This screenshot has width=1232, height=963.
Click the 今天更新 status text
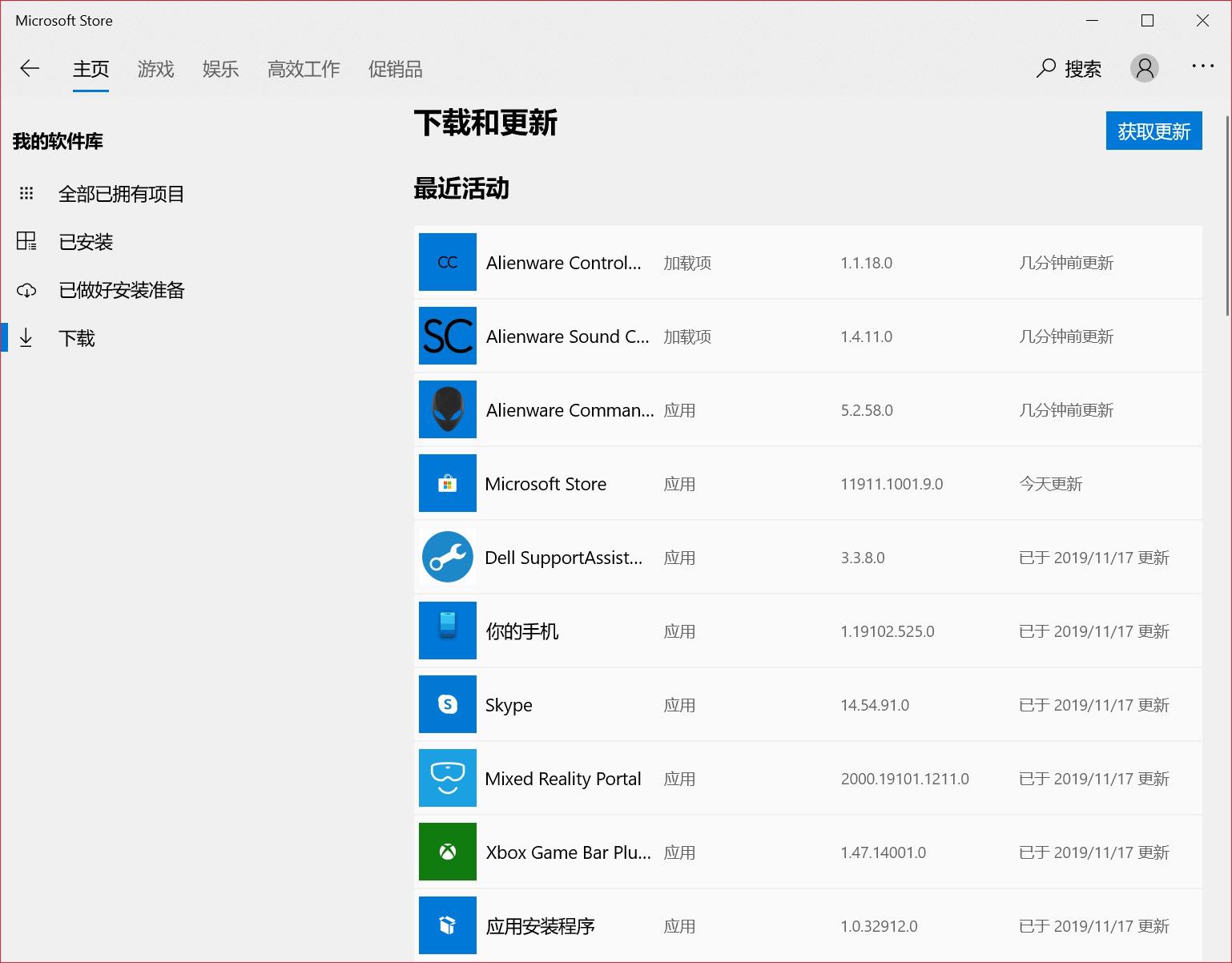1051,484
